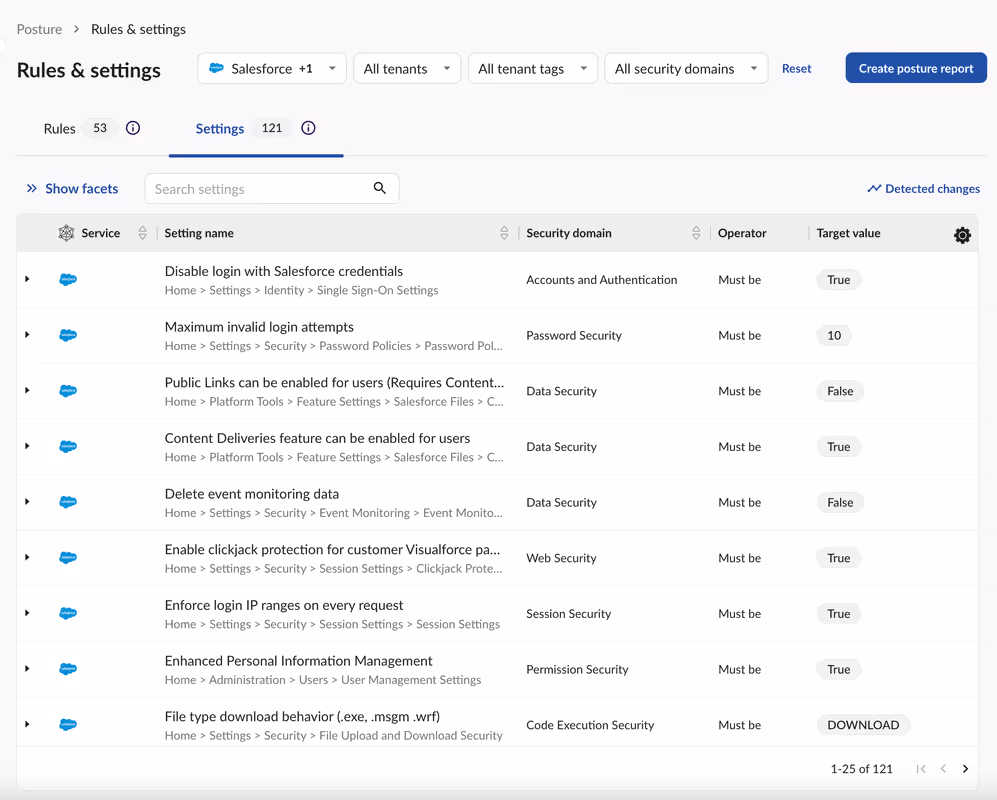Open the table column settings gear
This screenshot has height=800, width=997.
tap(962, 235)
